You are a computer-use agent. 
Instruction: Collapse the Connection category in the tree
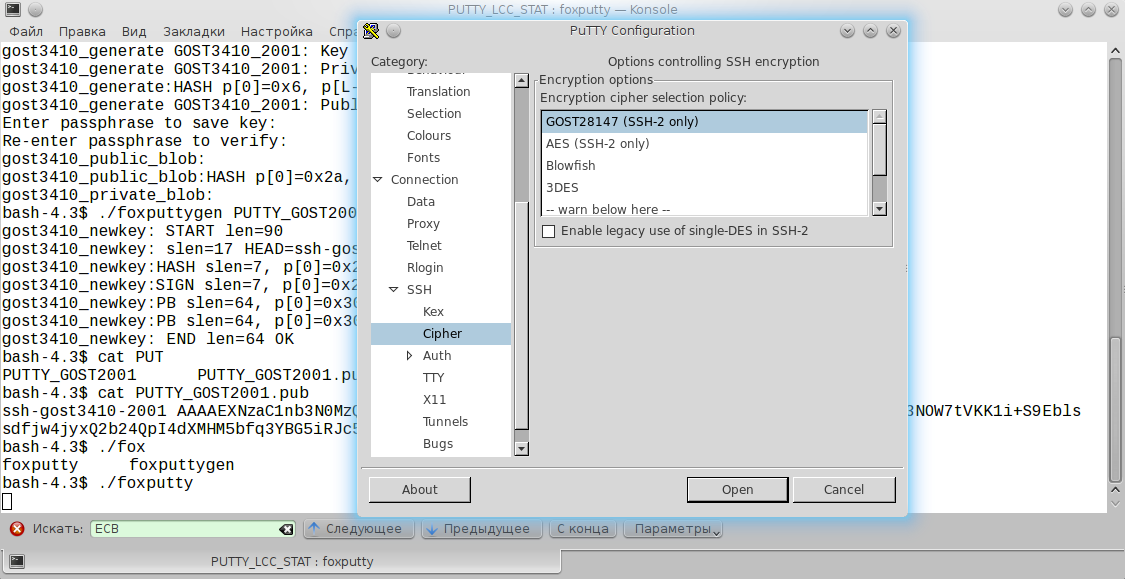(378, 180)
